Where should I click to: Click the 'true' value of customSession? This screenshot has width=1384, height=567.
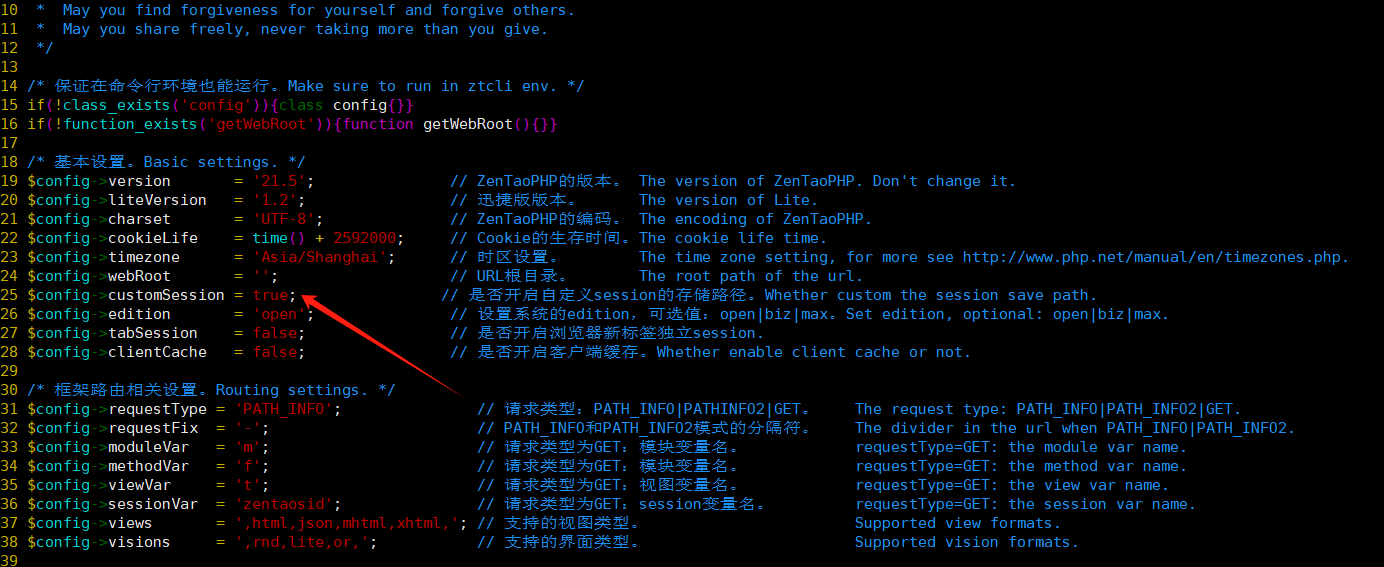point(270,295)
